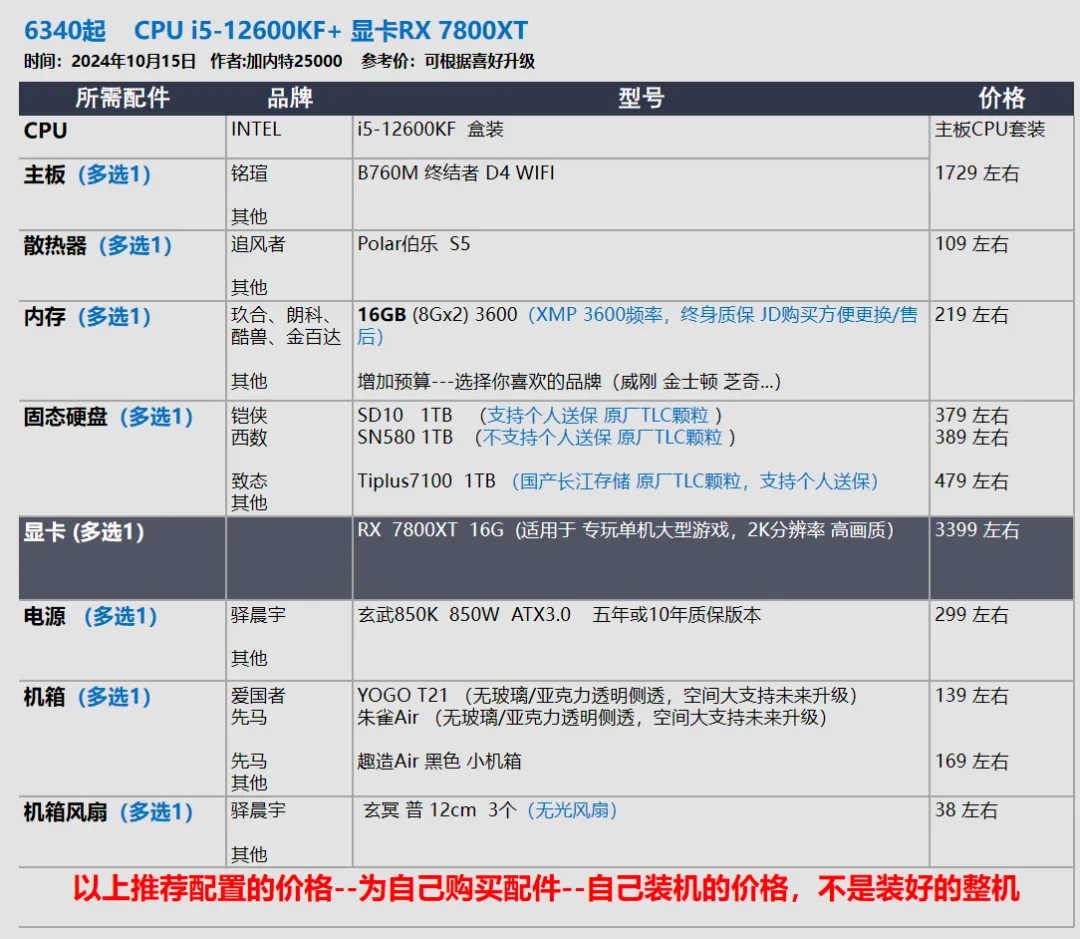Viewport: 1080px width, 939px height.
Task: Click the 'INTEL' brand cell
Action: (256, 130)
